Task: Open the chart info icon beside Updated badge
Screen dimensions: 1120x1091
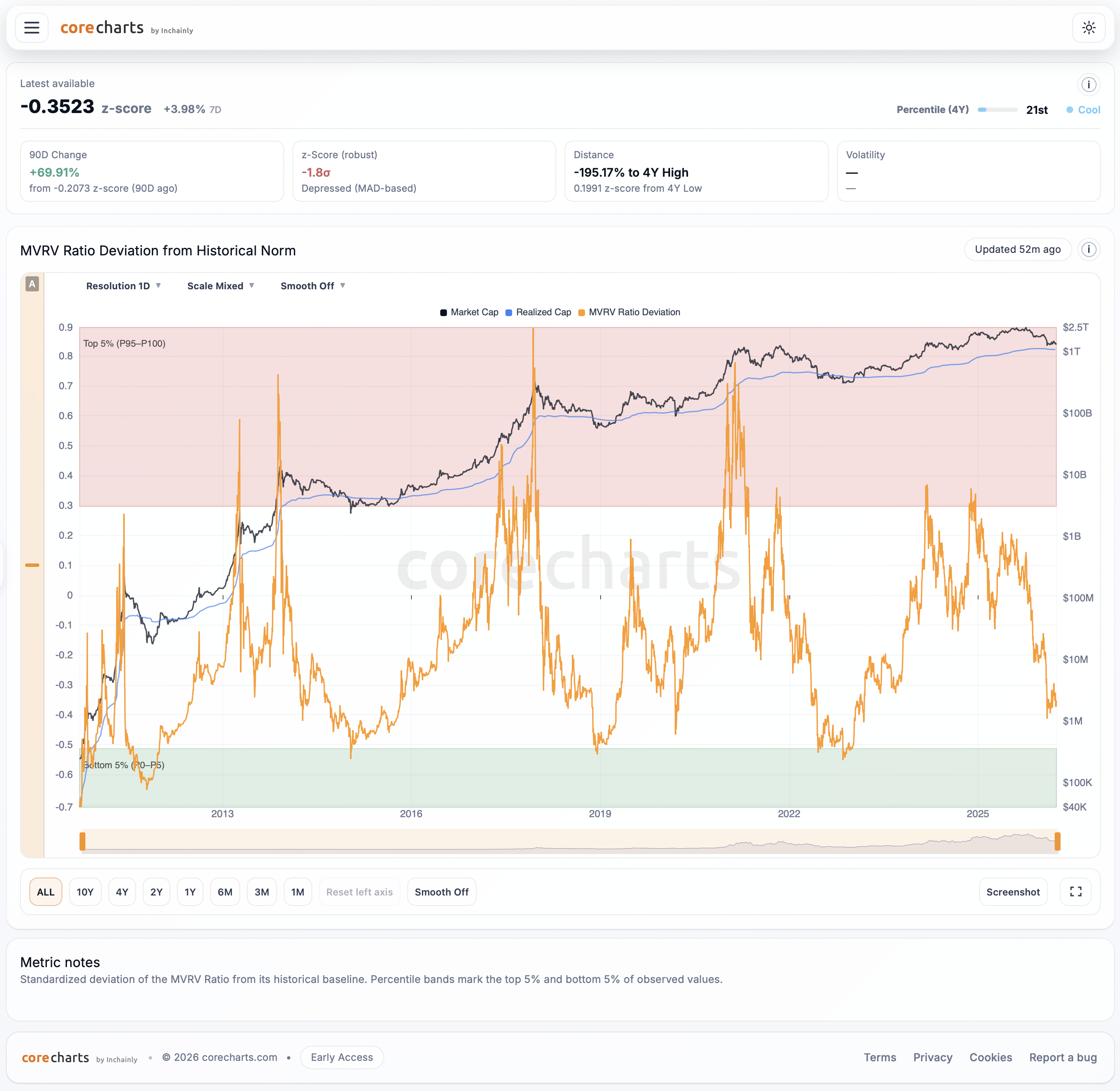Action: pyautogui.click(x=1089, y=249)
